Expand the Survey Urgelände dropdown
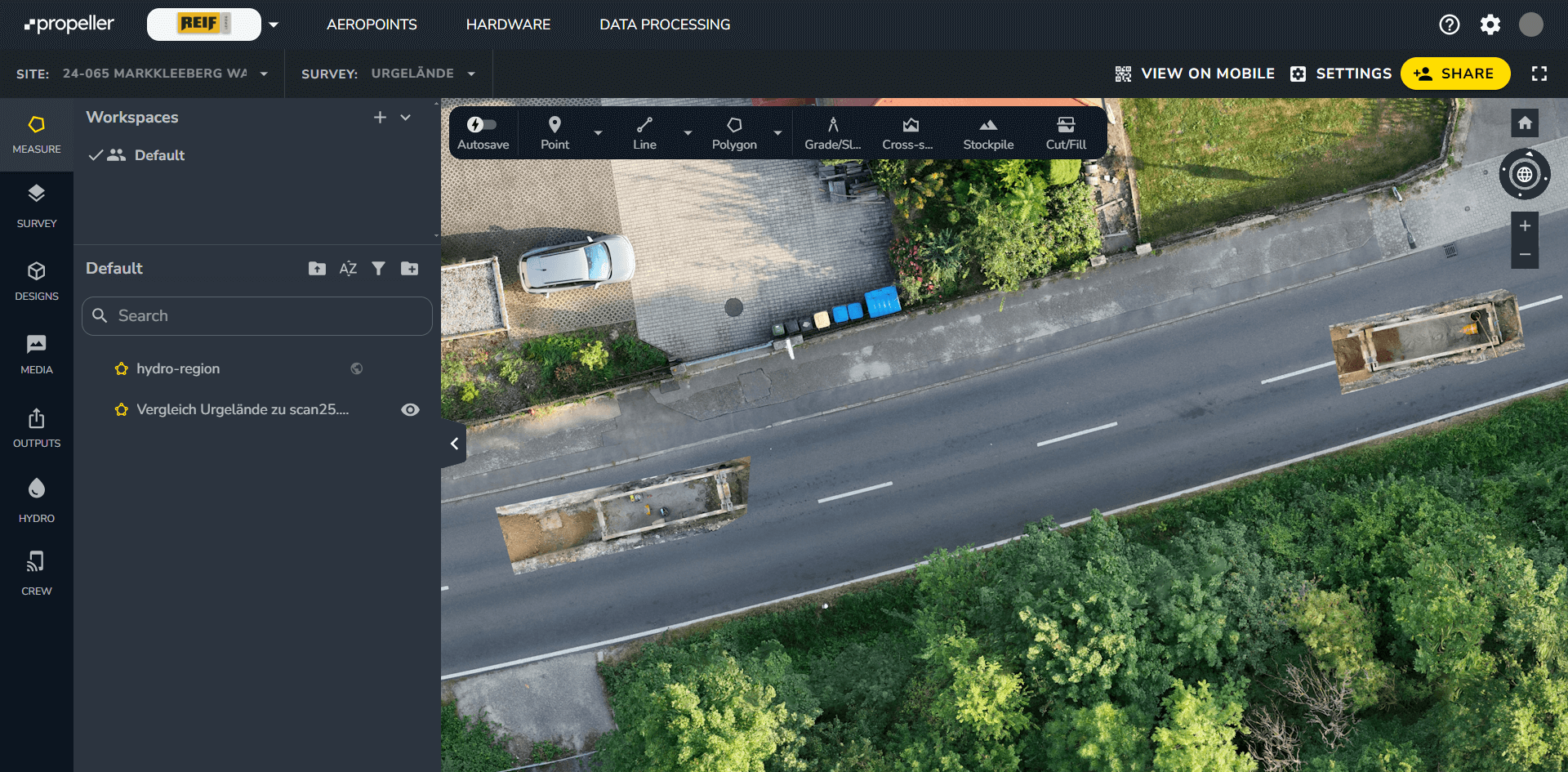 coord(422,74)
